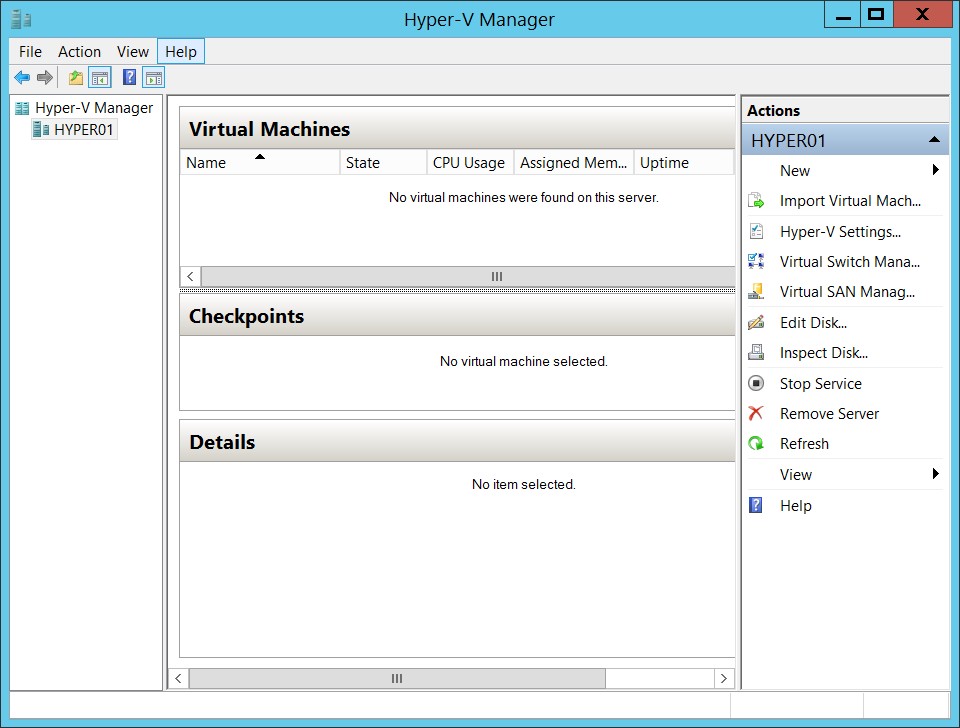Open Hyper-V Settings
This screenshot has height=728, width=960.
pyautogui.click(x=840, y=232)
